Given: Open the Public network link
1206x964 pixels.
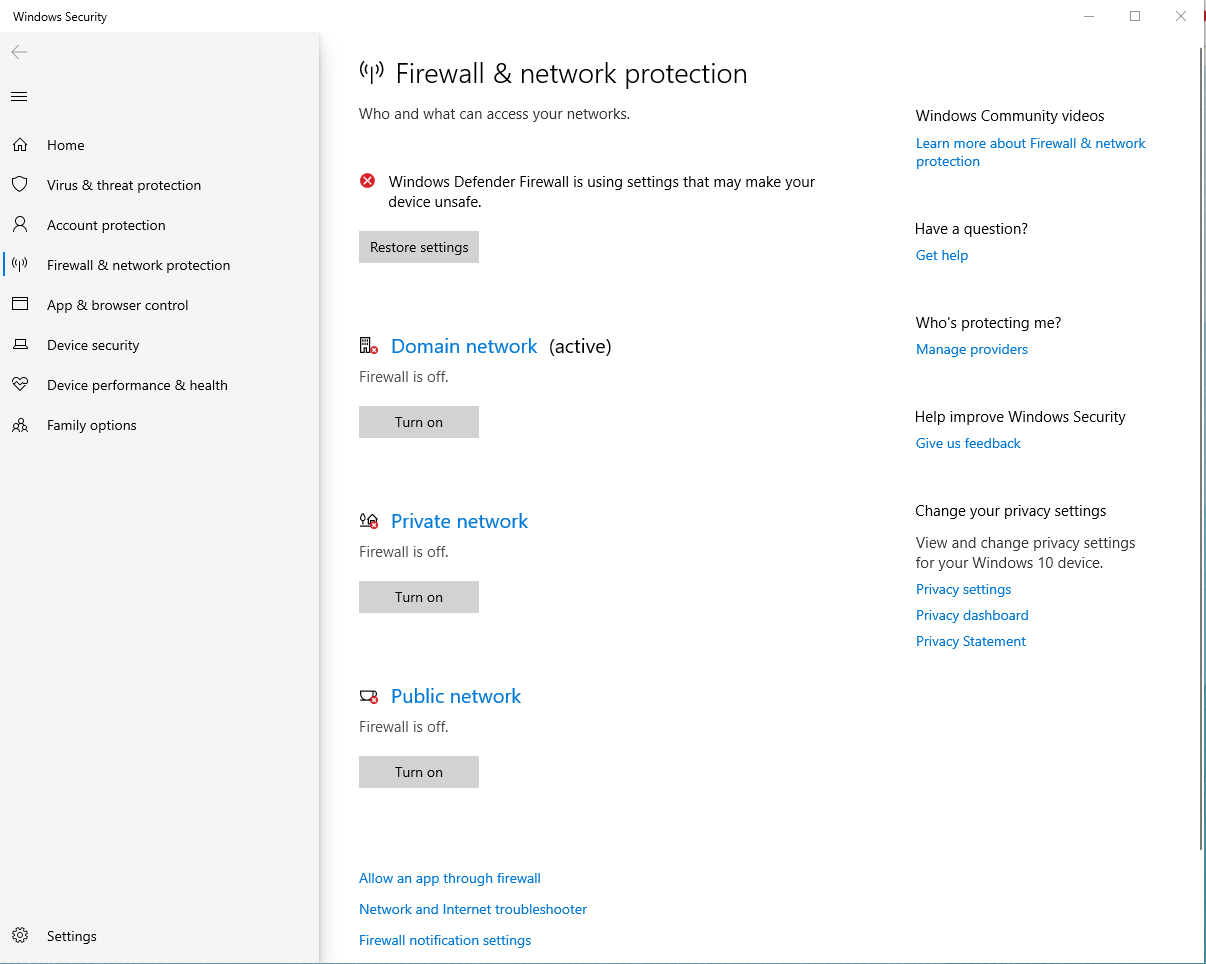Looking at the screenshot, I should click(456, 696).
